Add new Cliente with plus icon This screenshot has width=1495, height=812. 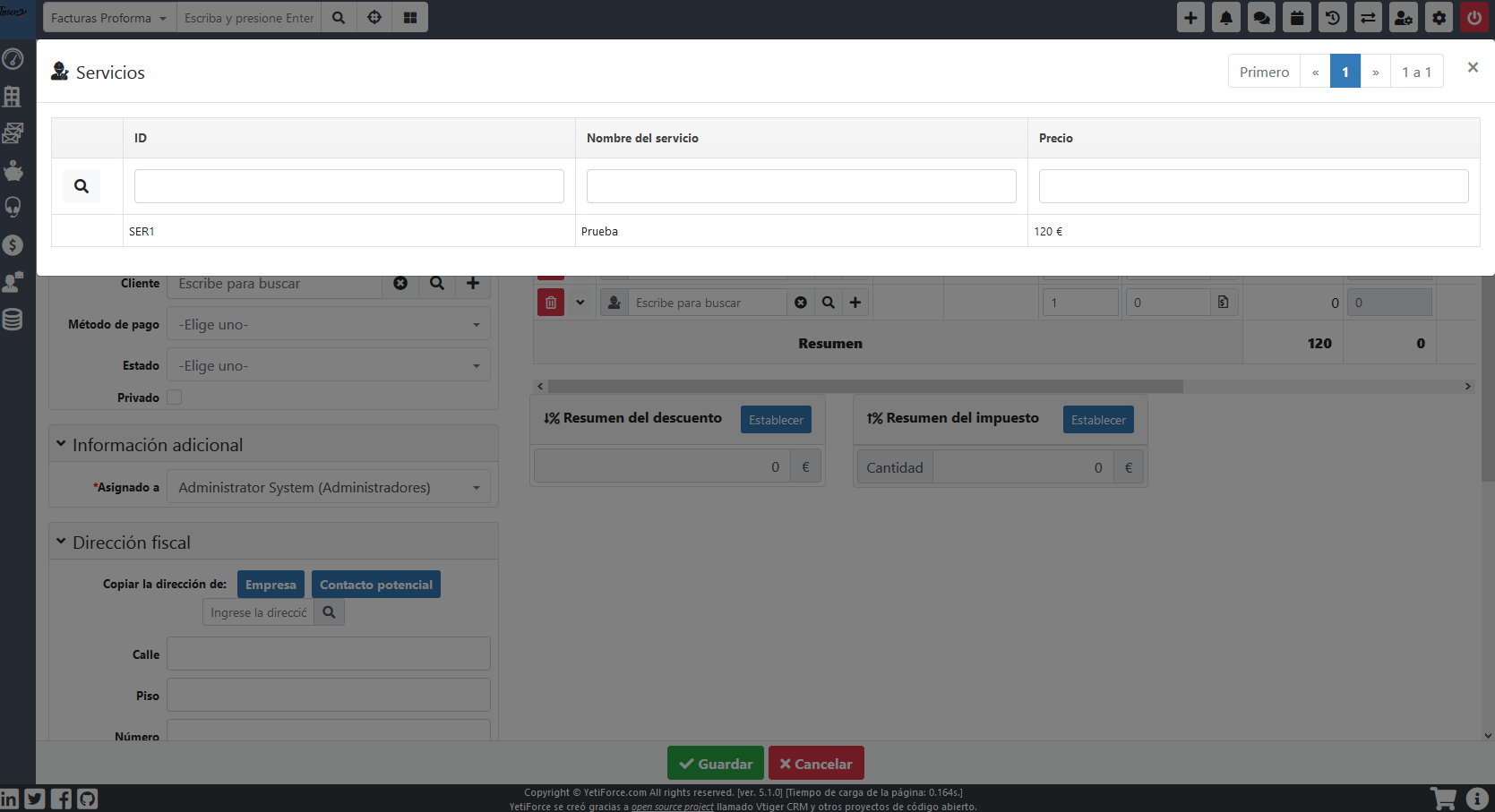point(473,283)
